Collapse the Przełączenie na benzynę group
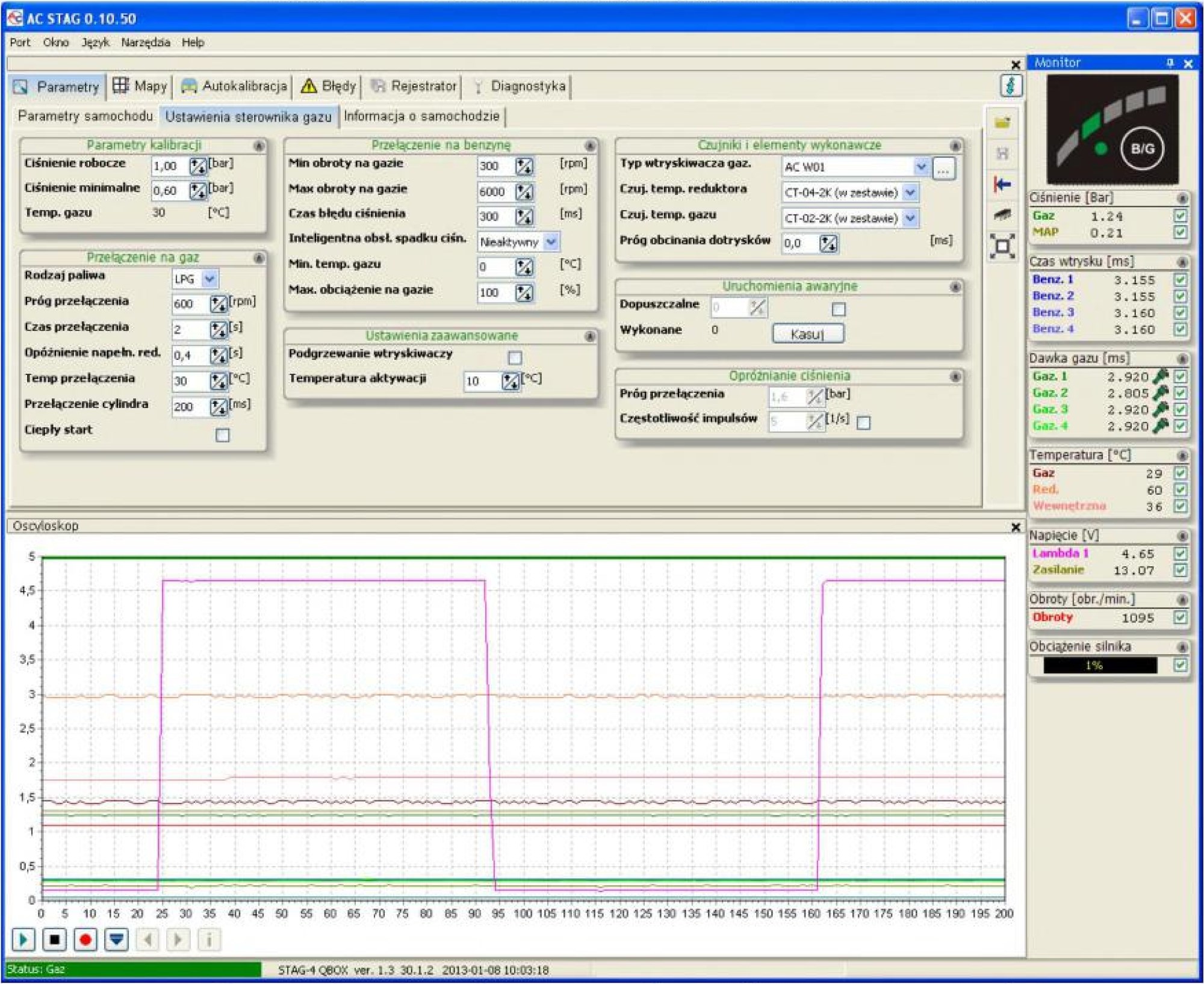 pyautogui.click(x=590, y=146)
